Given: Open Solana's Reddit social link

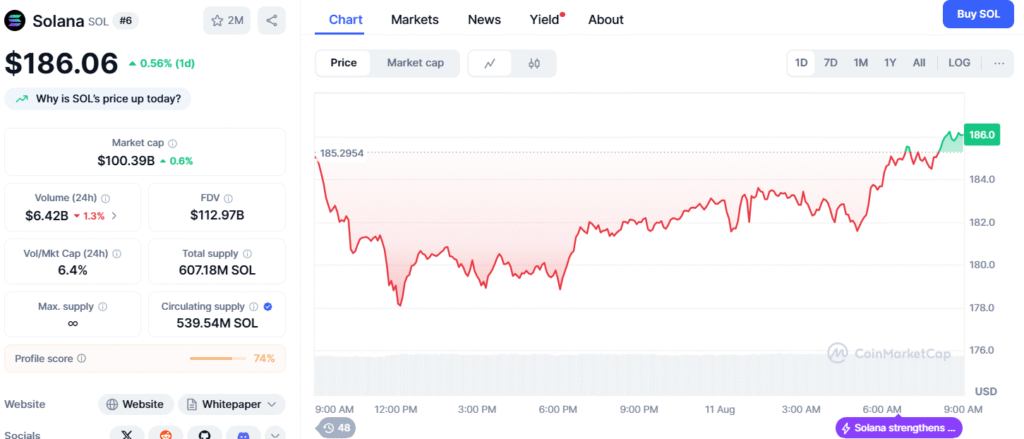Looking at the screenshot, I should pos(165,434).
